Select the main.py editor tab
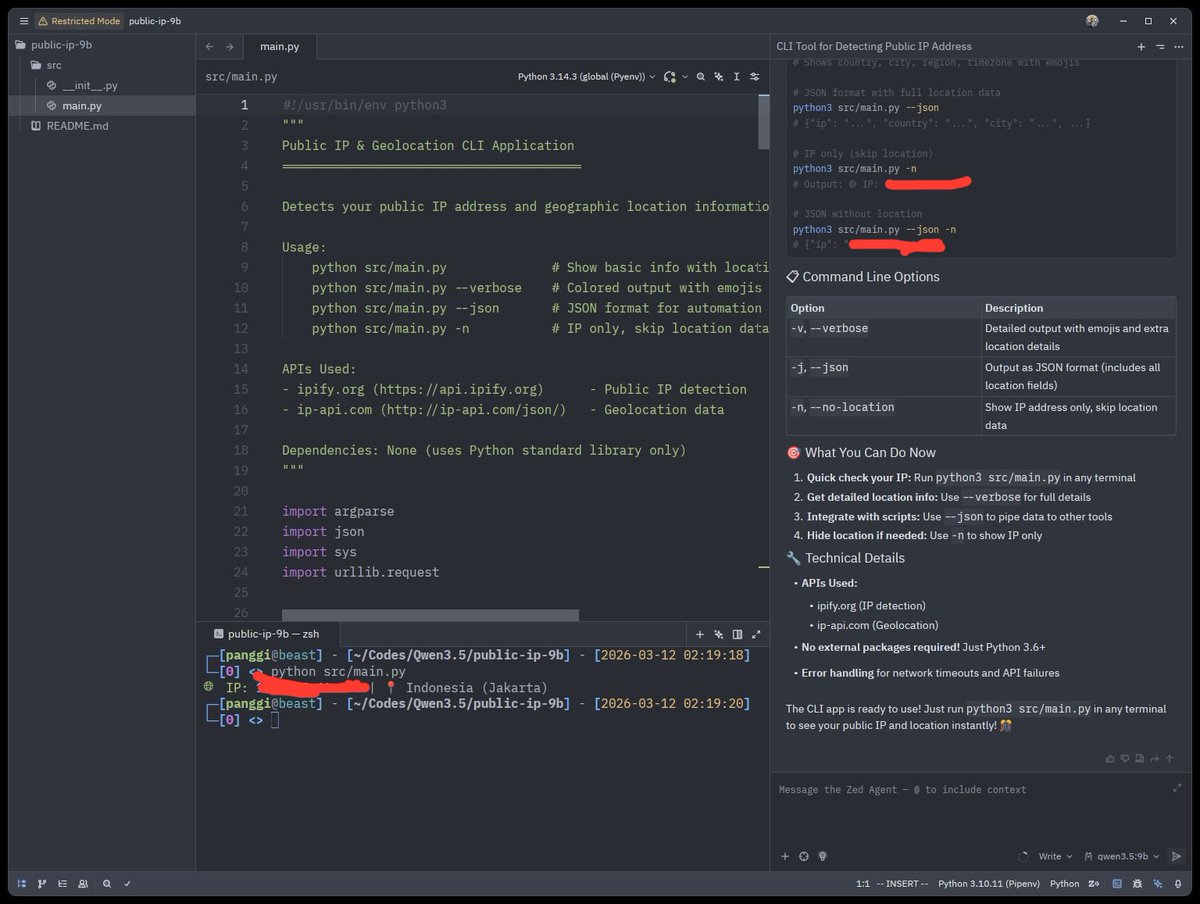1200x904 pixels. [280, 46]
